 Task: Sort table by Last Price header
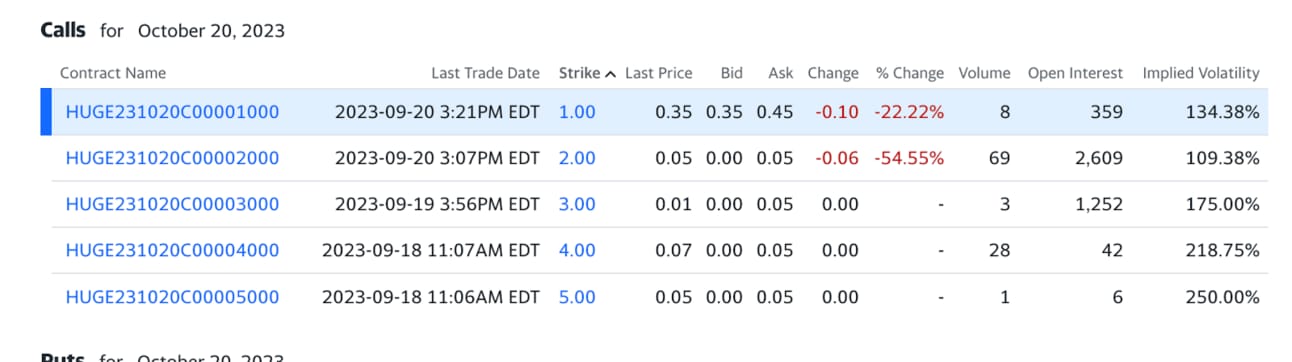(659, 73)
